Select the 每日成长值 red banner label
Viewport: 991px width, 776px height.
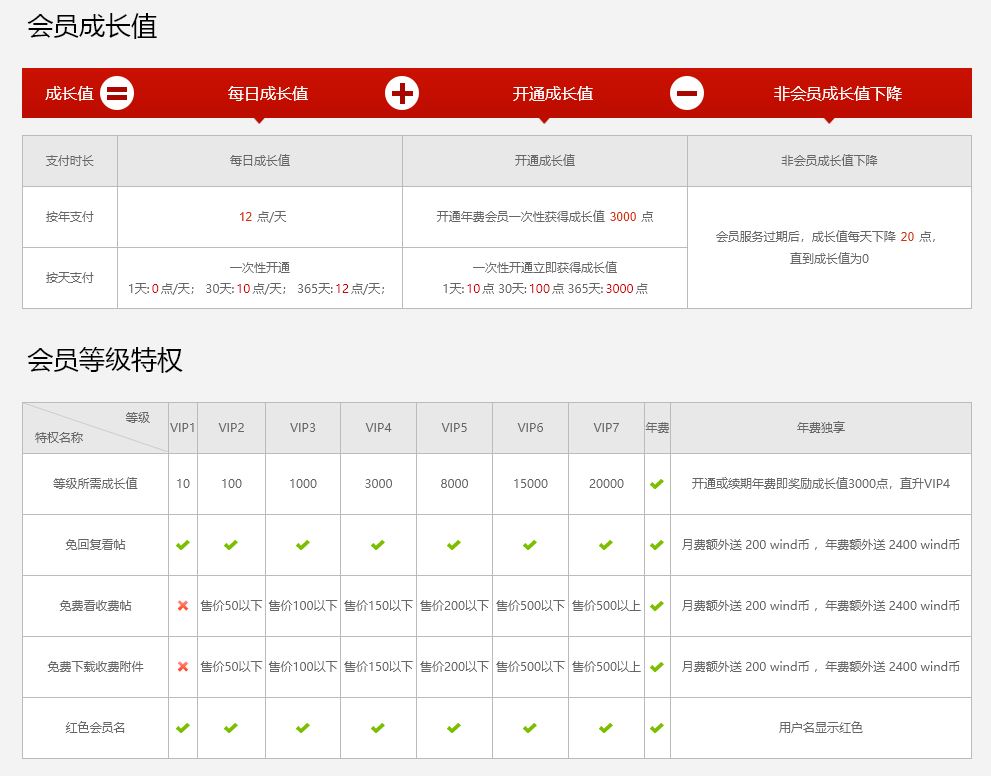point(268,94)
